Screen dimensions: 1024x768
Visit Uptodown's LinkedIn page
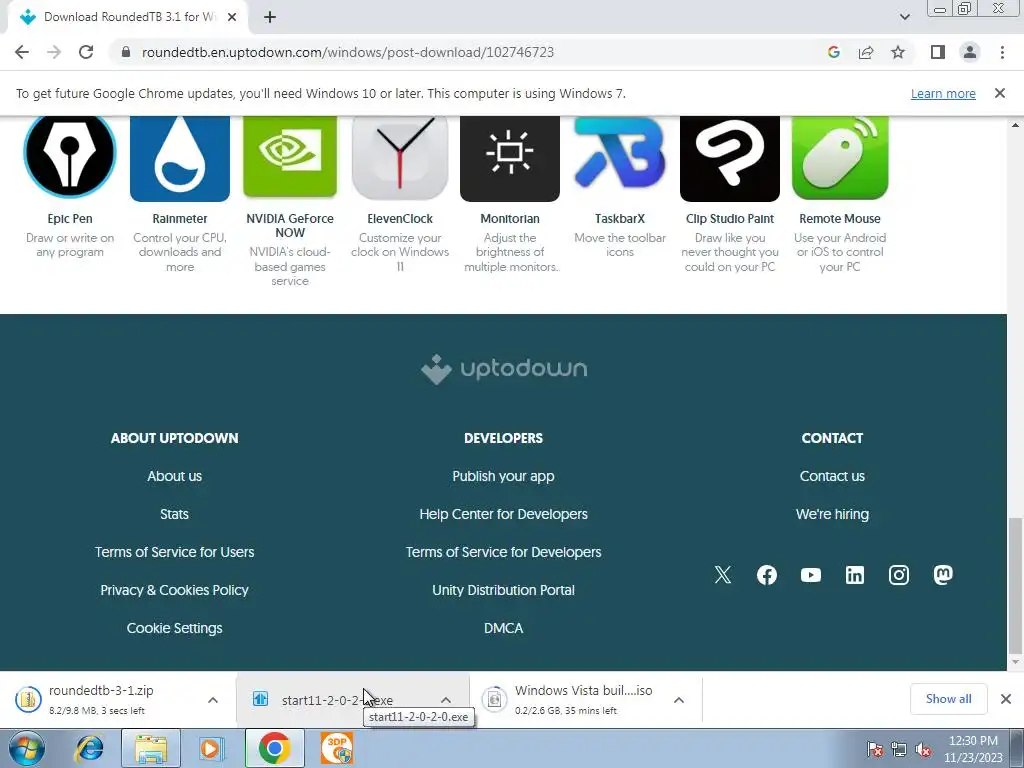855,575
